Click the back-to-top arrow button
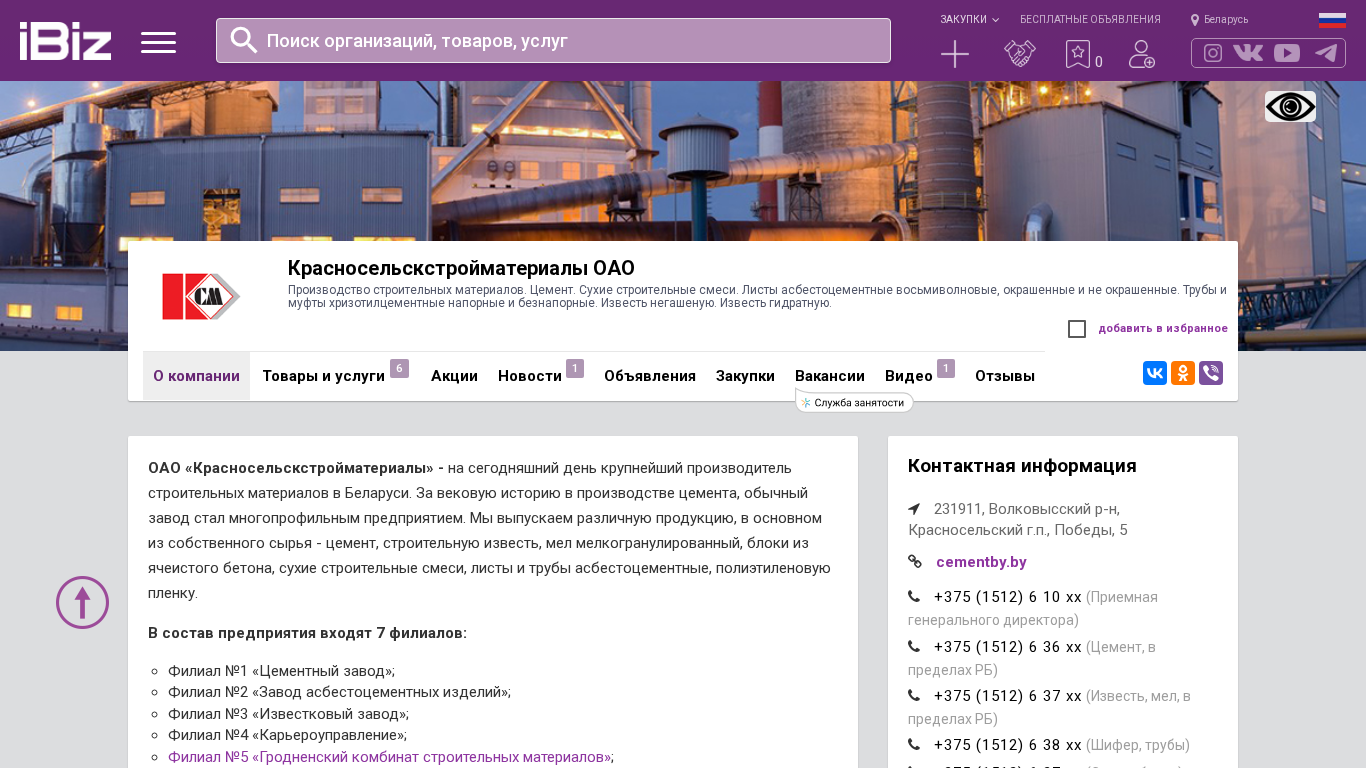Viewport: 1366px width, 768px height. 82,602
